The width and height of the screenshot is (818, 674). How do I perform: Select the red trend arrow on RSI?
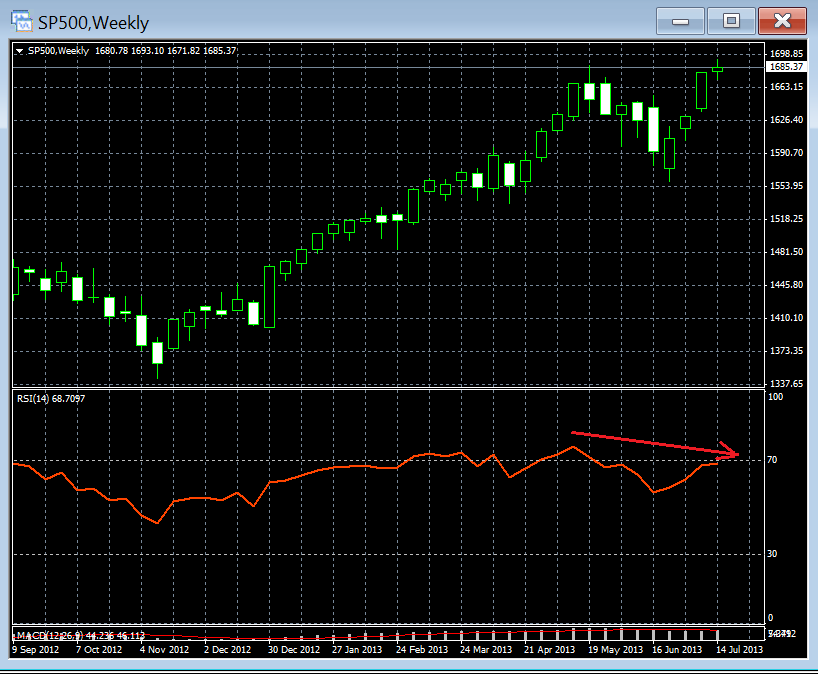[650, 443]
